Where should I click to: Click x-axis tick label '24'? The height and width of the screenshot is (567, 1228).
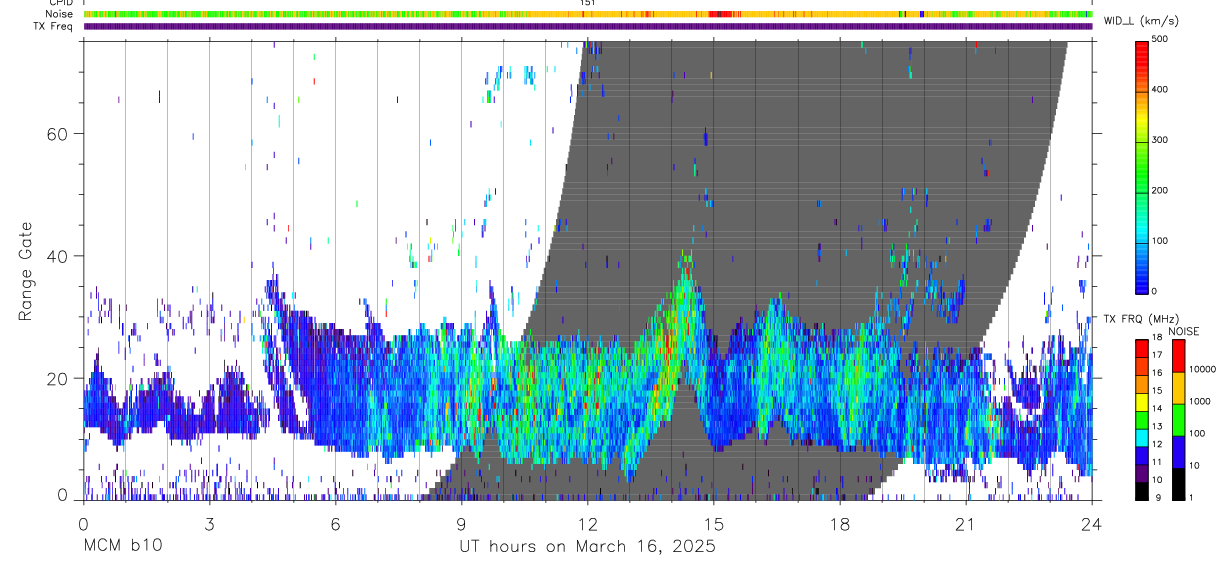[x=1092, y=523]
